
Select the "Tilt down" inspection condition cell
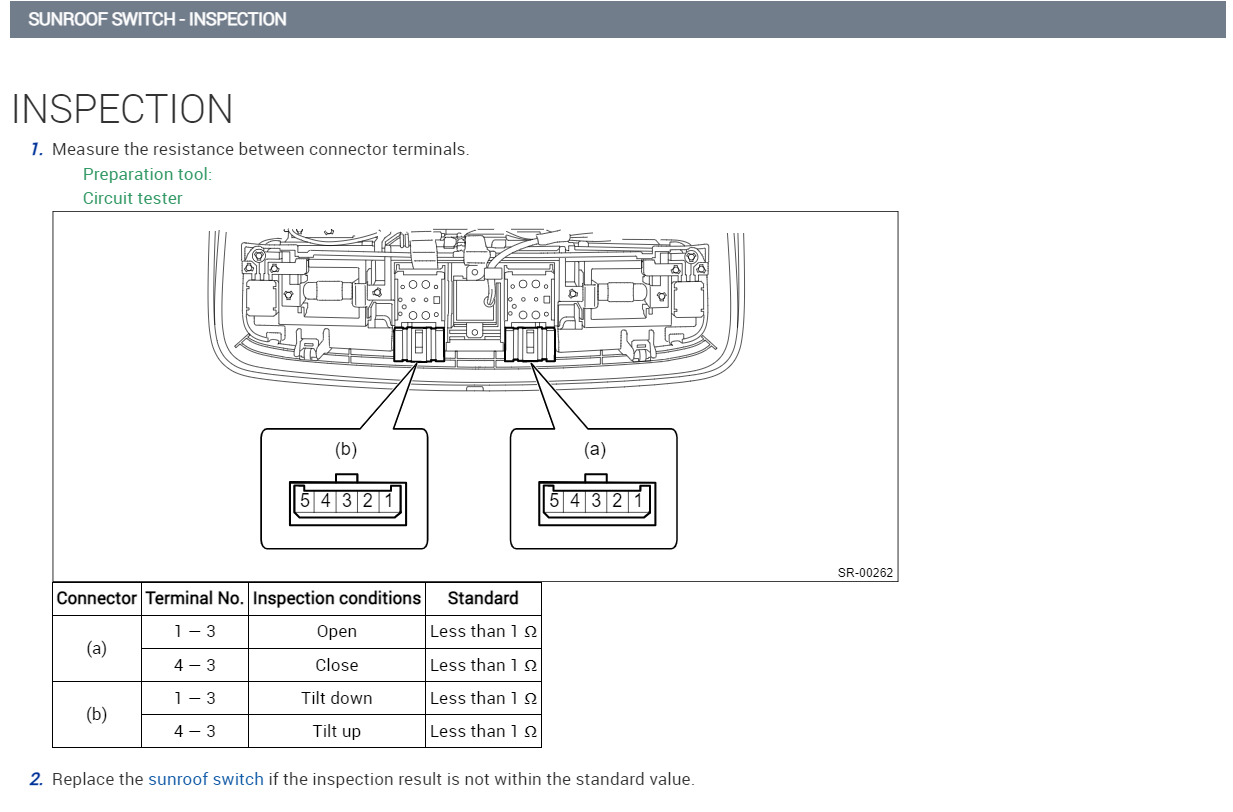[x=337, y=698]
